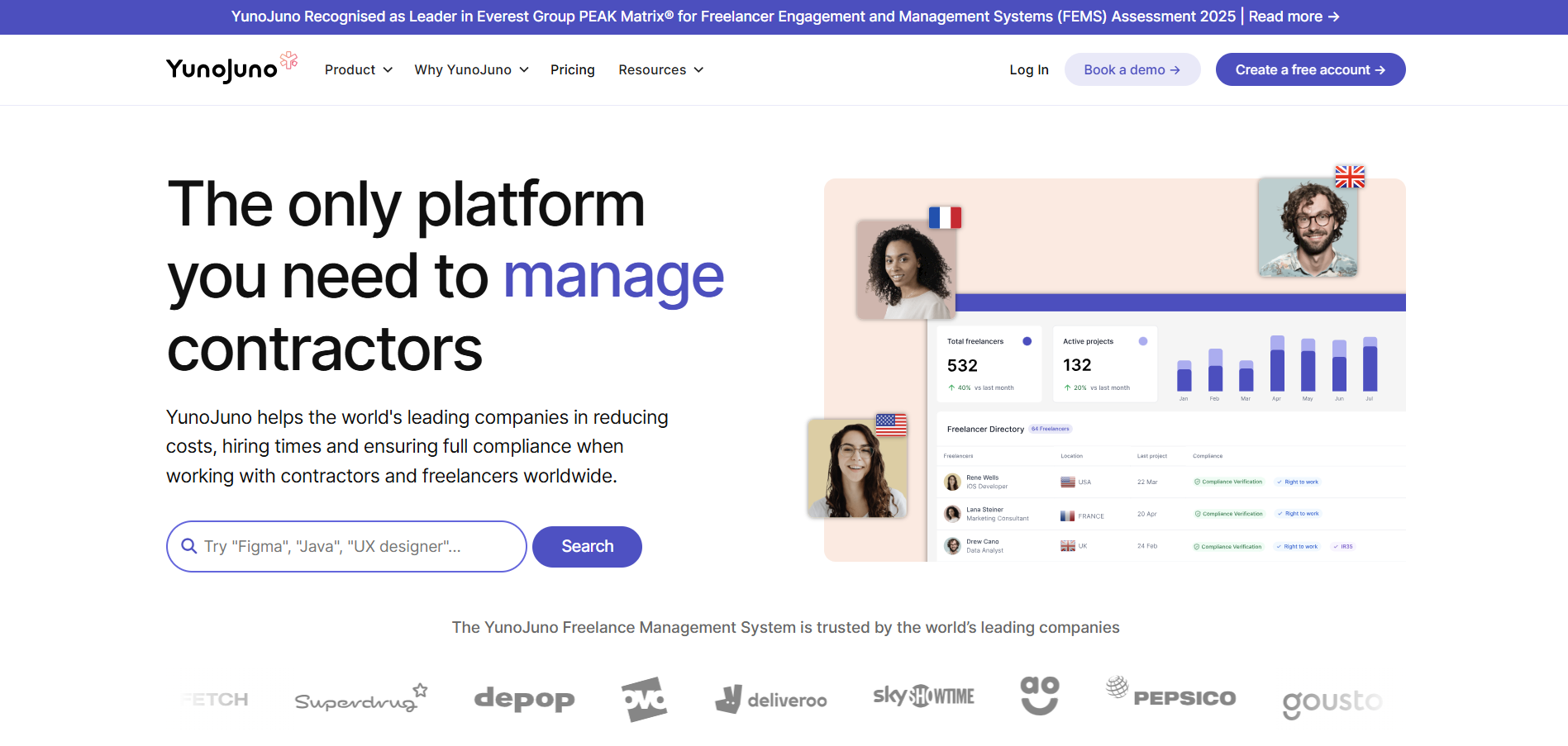Screen dimensions: 1568x746
Task: Click the French flag icon on woman's photo
Action: pyautogui.click(x=945, y=217)
